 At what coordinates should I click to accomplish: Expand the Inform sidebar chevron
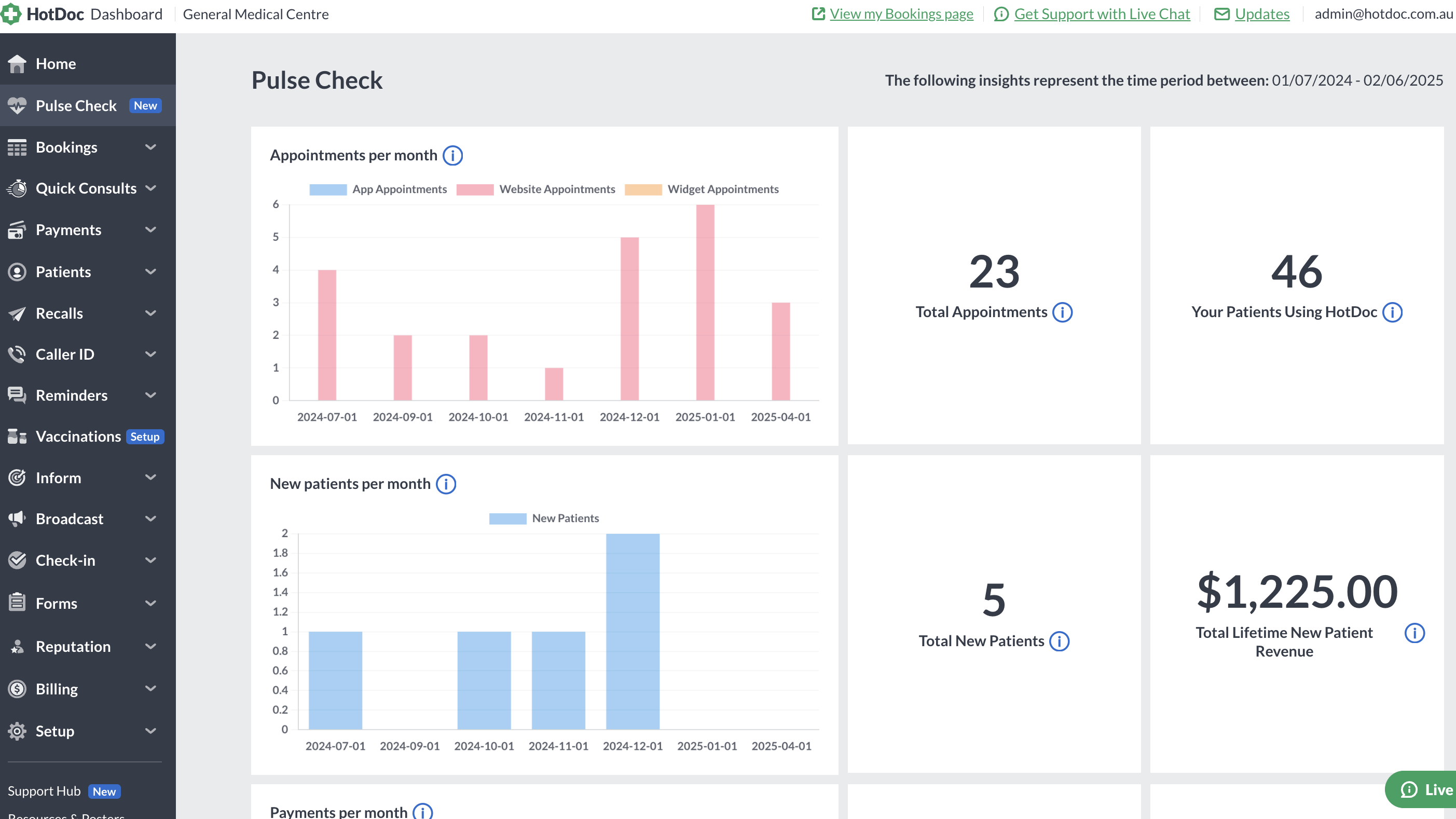[x=150, y=477]
